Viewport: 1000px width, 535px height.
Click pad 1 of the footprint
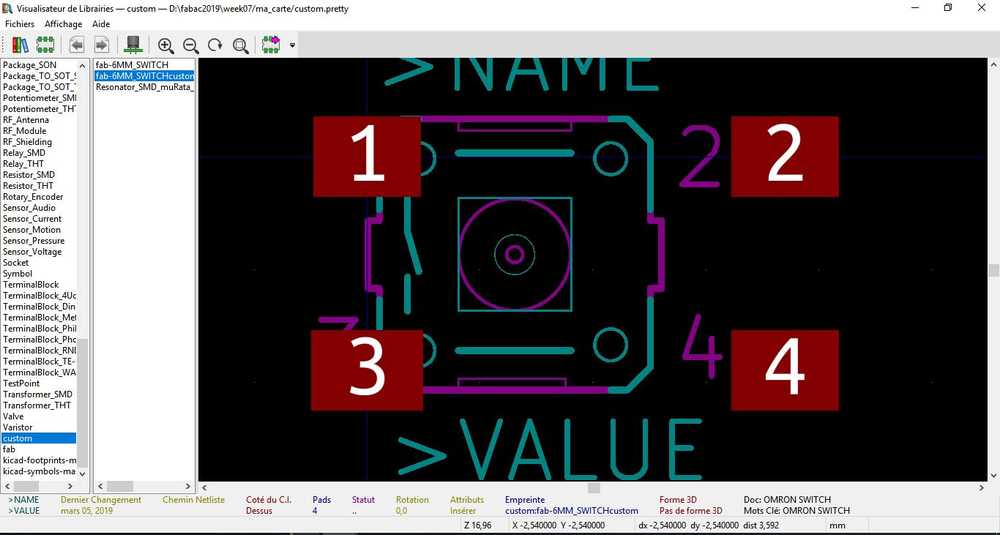pyautogui.click(x=367, y=156)
